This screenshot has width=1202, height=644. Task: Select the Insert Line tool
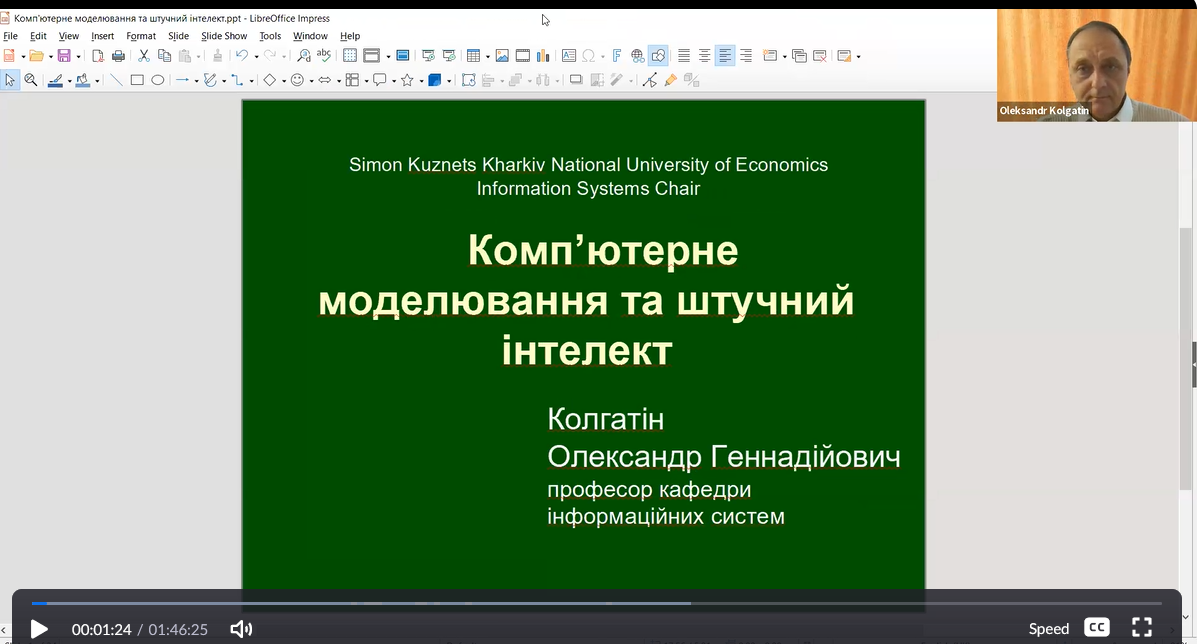pos(116,80)
